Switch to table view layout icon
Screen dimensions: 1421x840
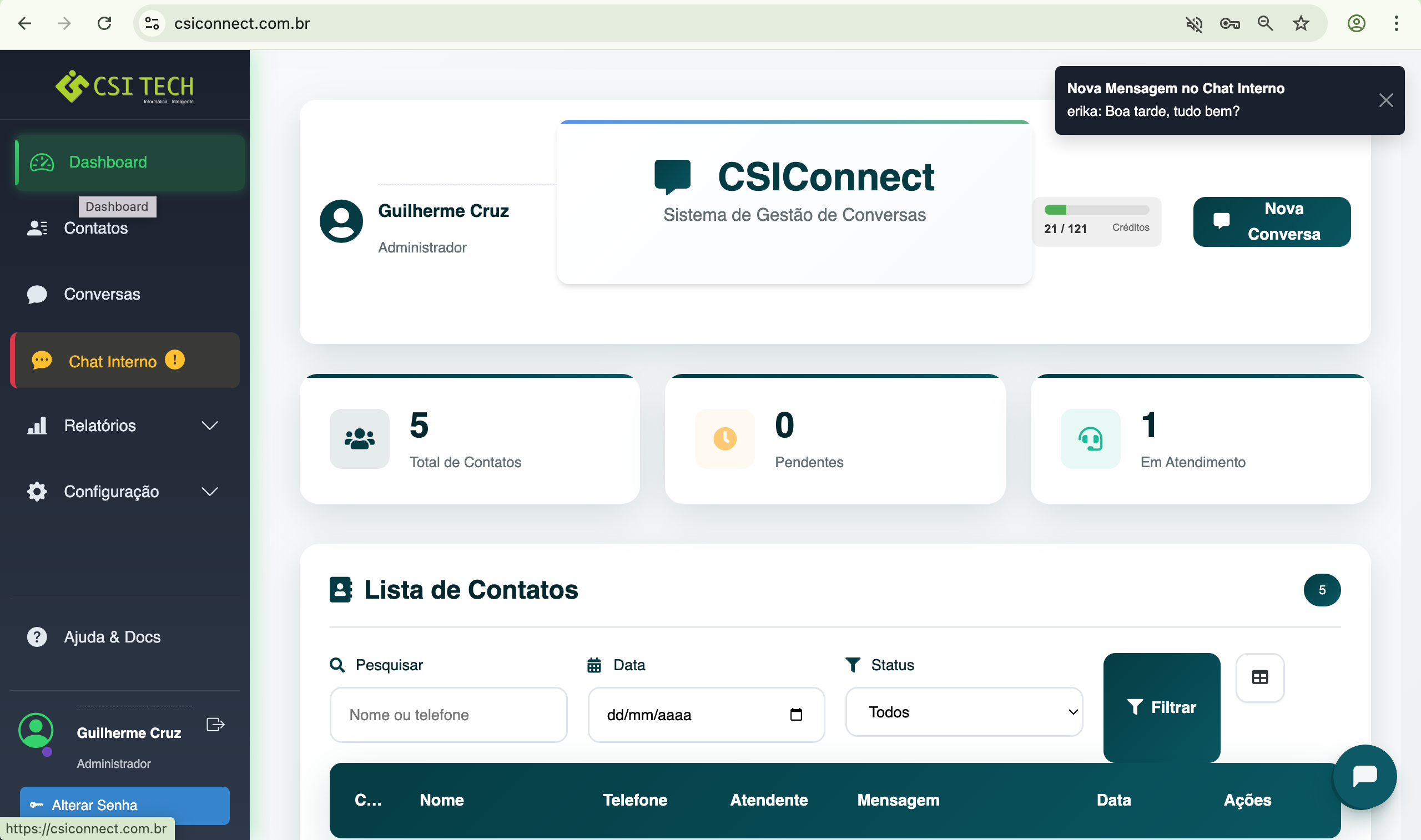(1259, 677)
